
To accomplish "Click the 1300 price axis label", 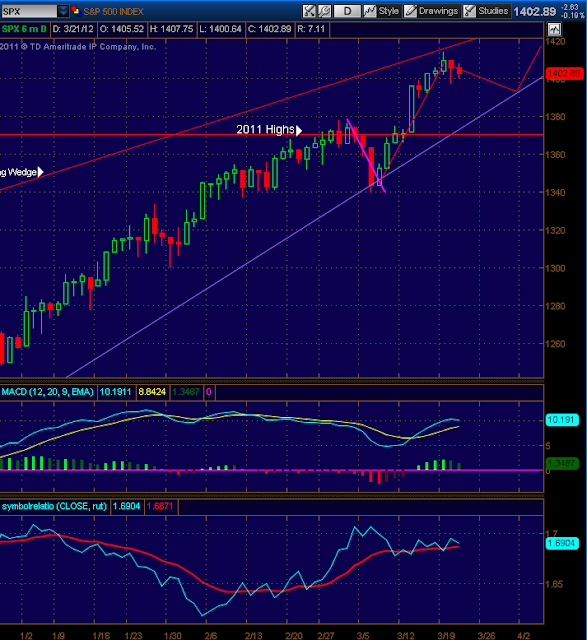I will point(556,268).
